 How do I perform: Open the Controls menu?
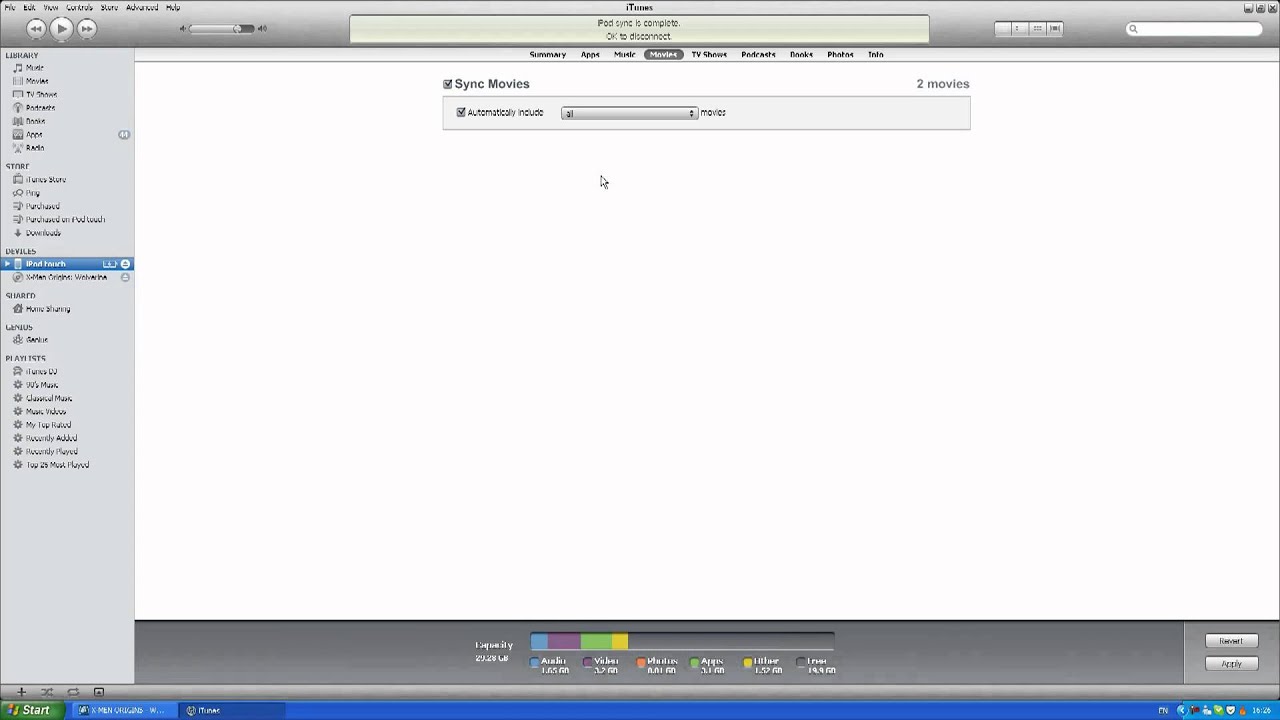coord(79,7)
